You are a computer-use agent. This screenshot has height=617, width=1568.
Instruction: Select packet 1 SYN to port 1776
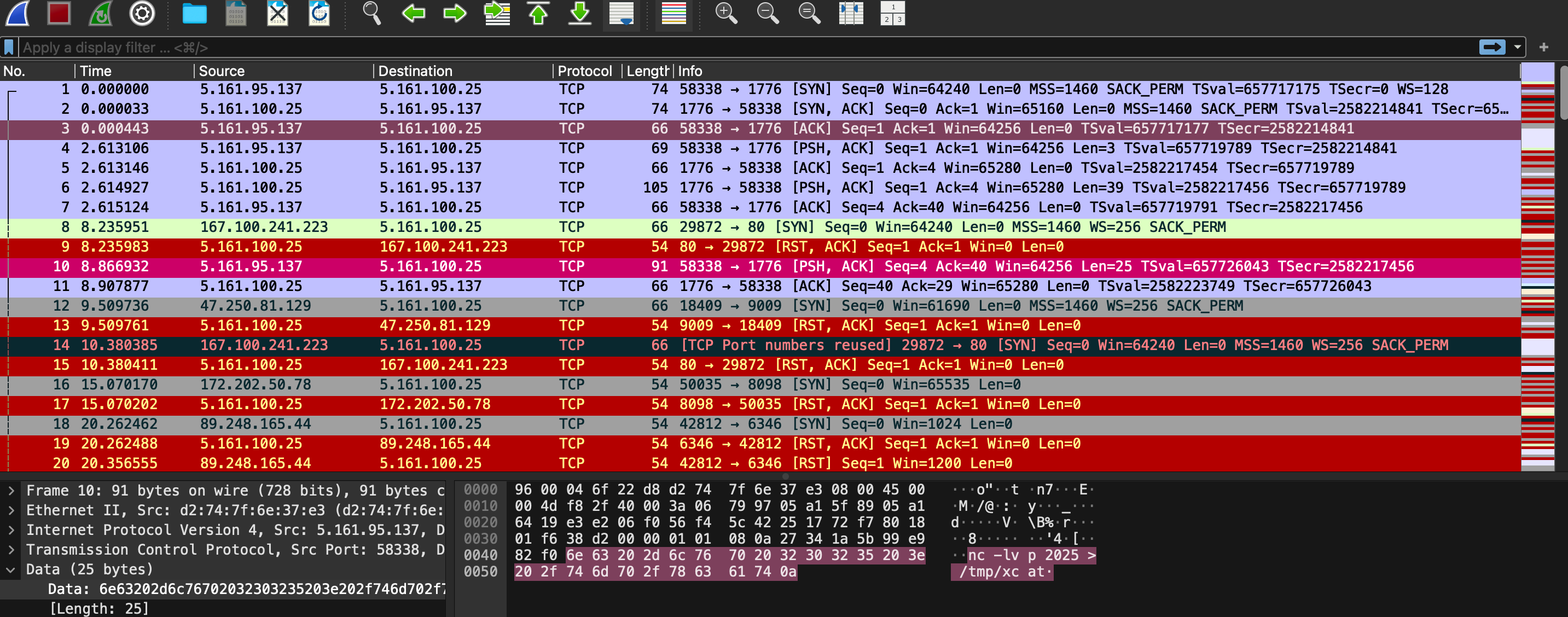[x=759, y=90]
